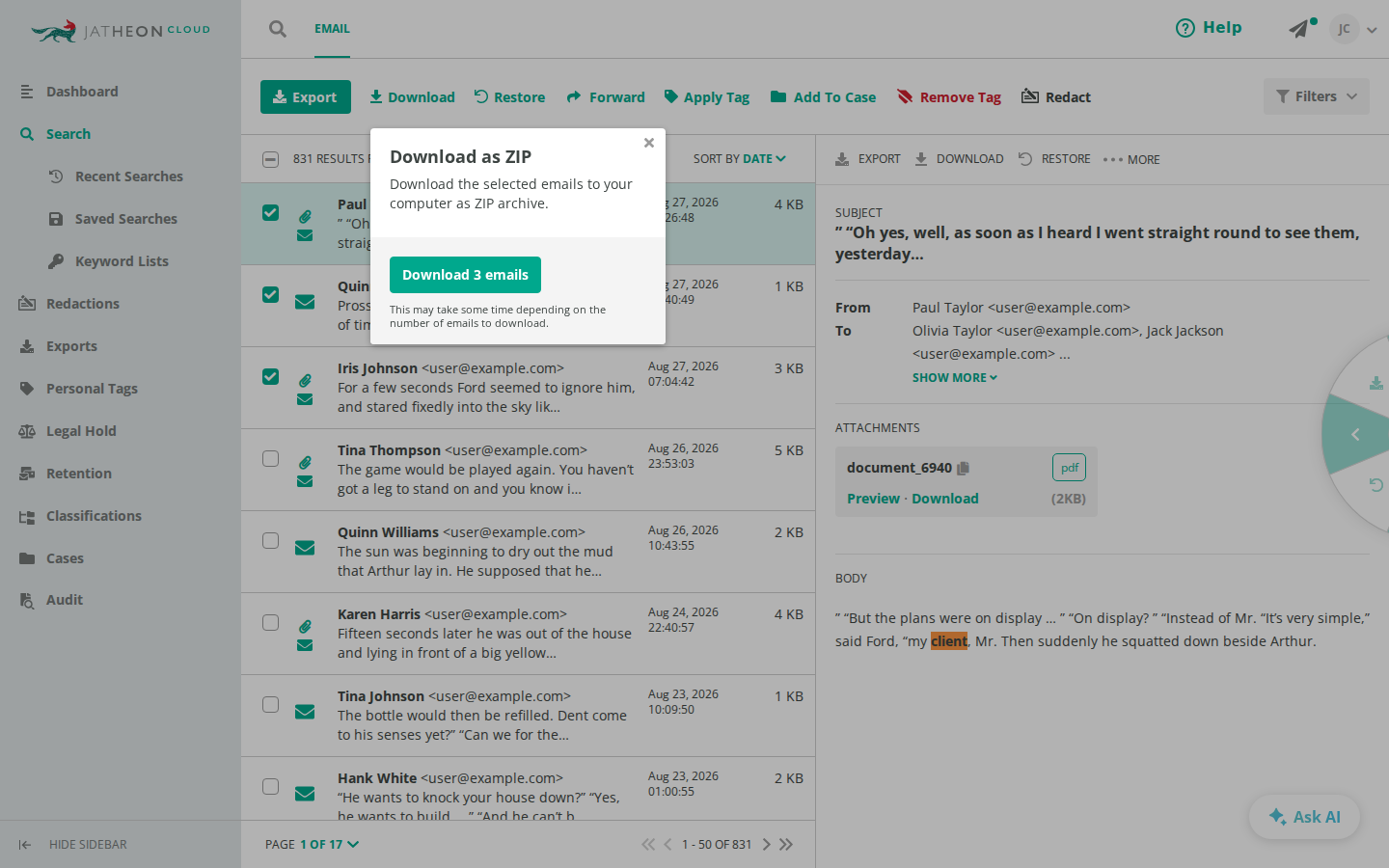The height and width of the screenshot is (868, 1389).
Task: Click Download in the toolbar
Action: [x=413, y=97]
